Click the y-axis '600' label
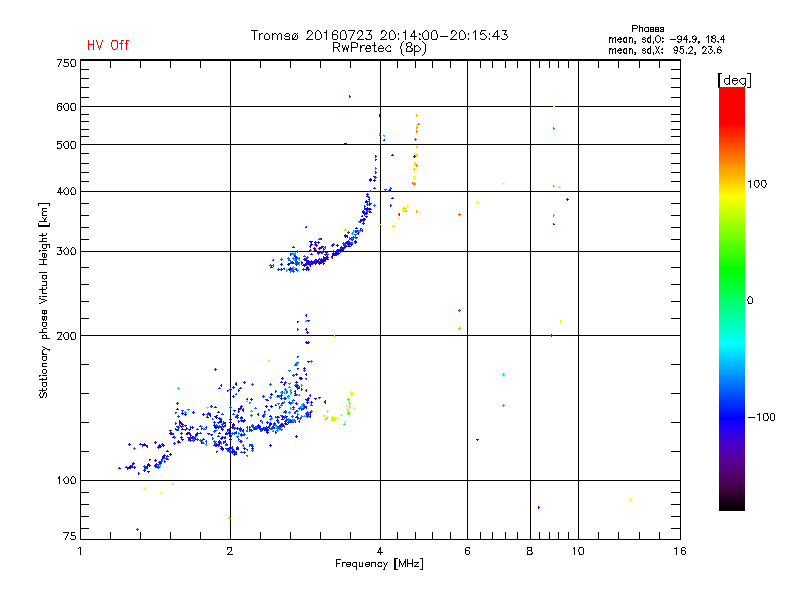This screenshot has height=600, width=800. pyautogui.click(x=67, y=107)
